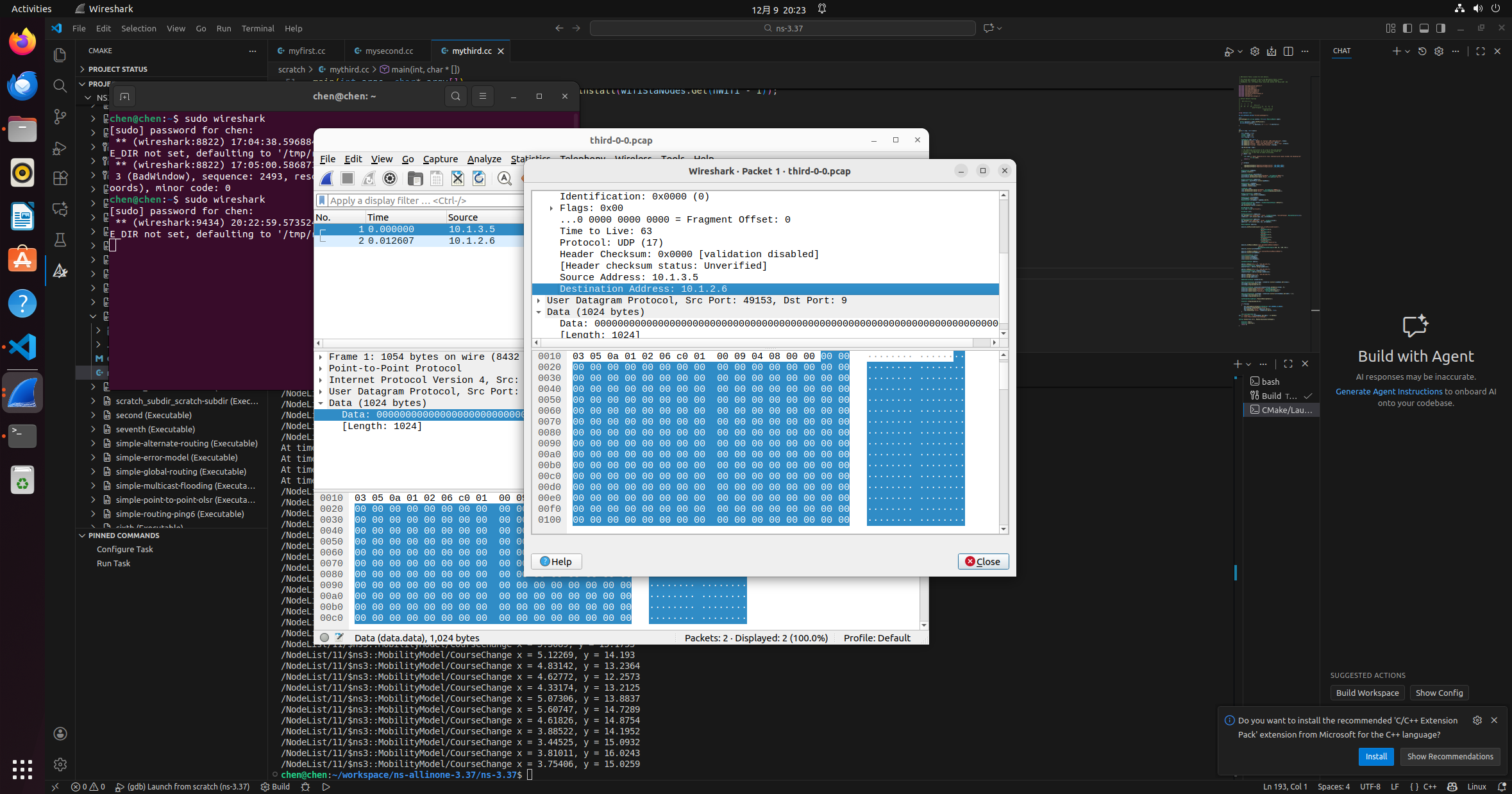This screenshot has width=1512, height=794.
Task: Find a packet with the magnifier icon
Action: pyautogui.click(x=505, y=178)
